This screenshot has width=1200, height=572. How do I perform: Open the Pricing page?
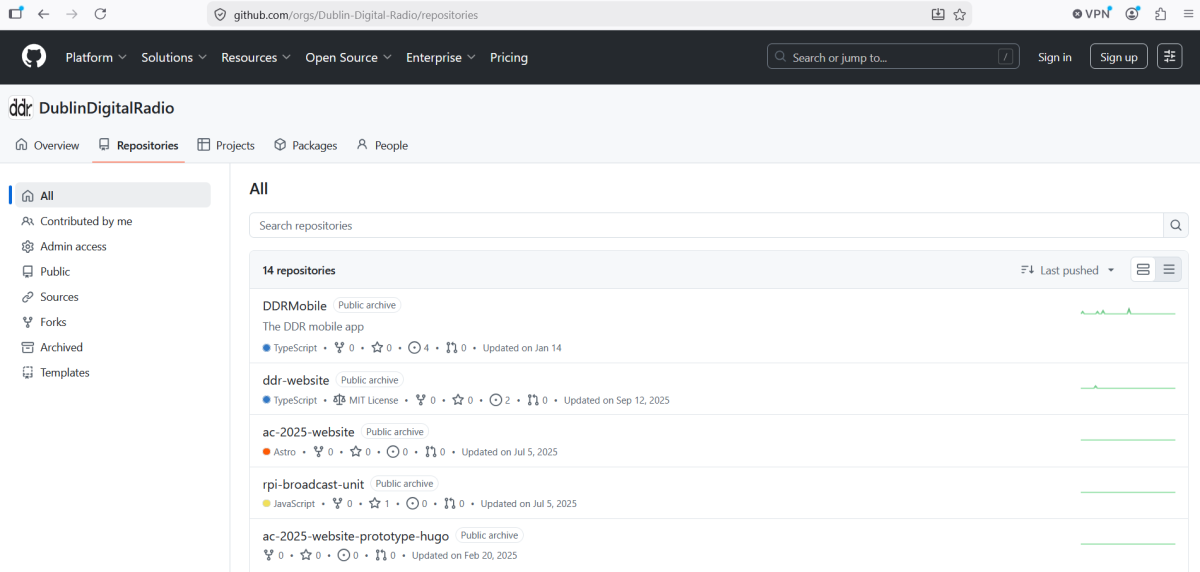coord(509,57)
